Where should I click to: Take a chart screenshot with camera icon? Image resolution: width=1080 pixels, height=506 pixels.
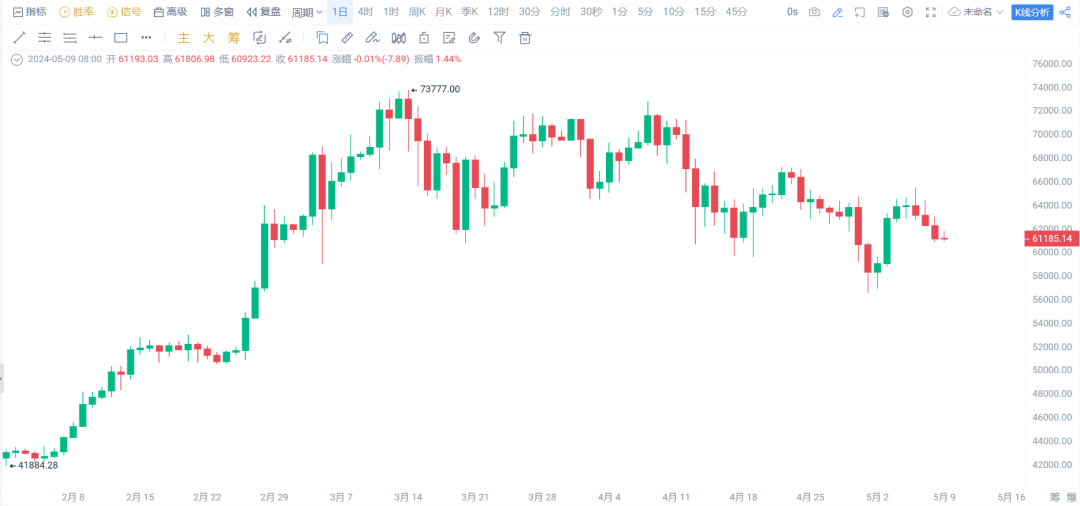[x=814, y=12]
